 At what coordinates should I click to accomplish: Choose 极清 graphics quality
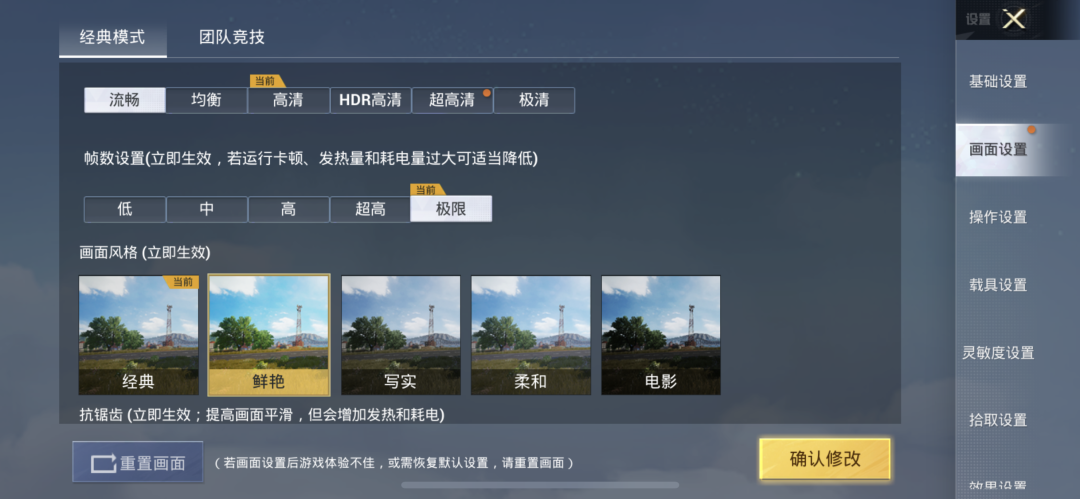(534, 100)
